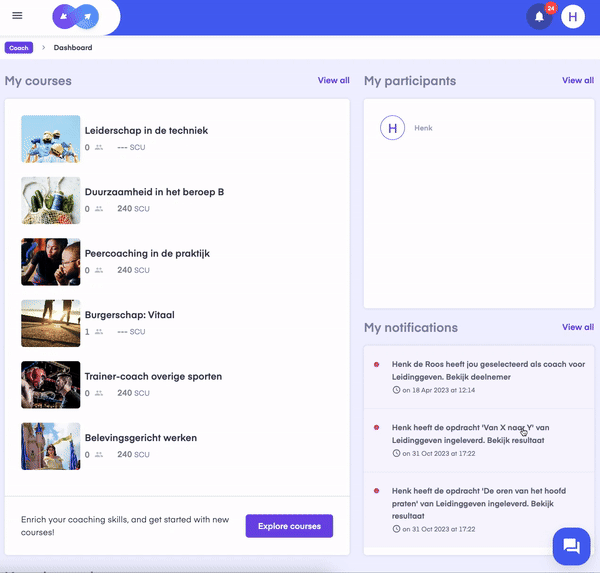Open the chat widget
600x573 pixels.
click(x=571, y=546)
